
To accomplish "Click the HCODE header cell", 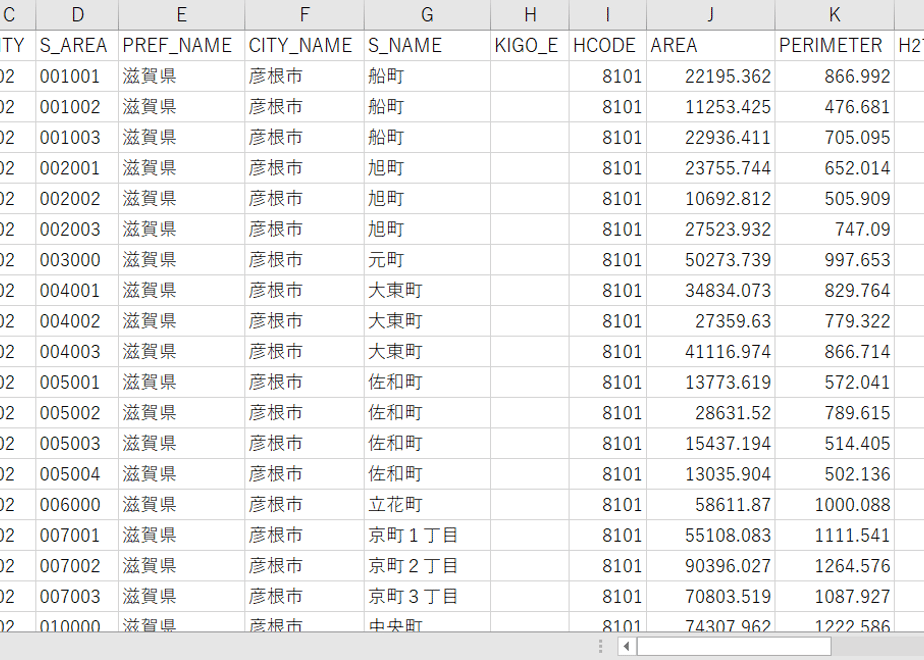I will (x=608, y=45).
